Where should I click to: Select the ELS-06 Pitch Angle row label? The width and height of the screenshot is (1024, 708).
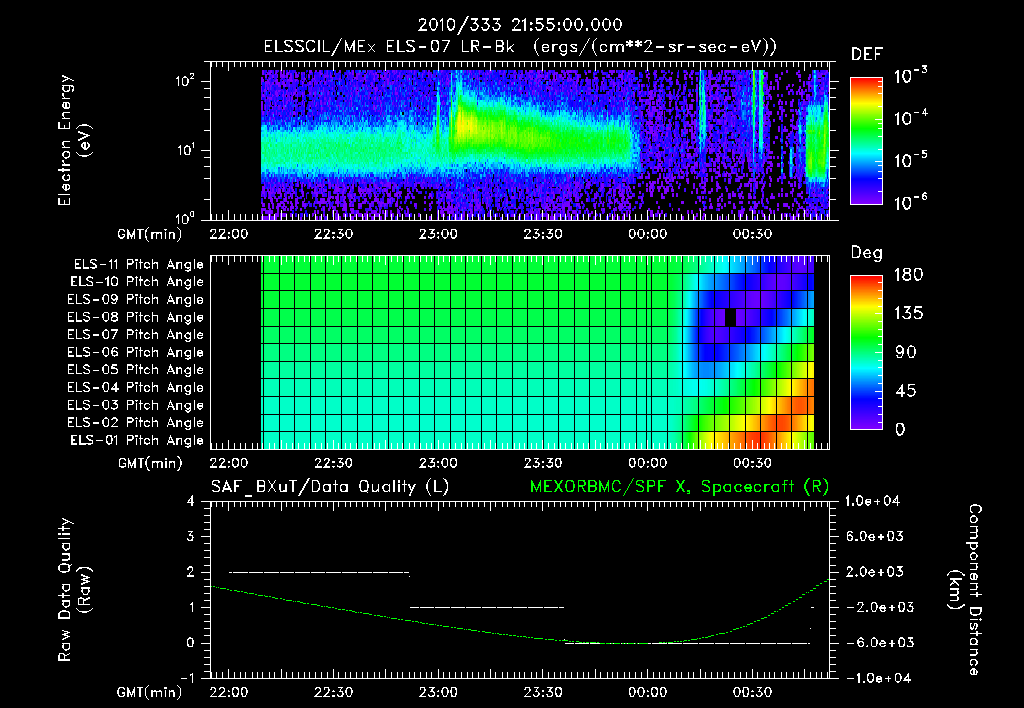tap(136, 353)
